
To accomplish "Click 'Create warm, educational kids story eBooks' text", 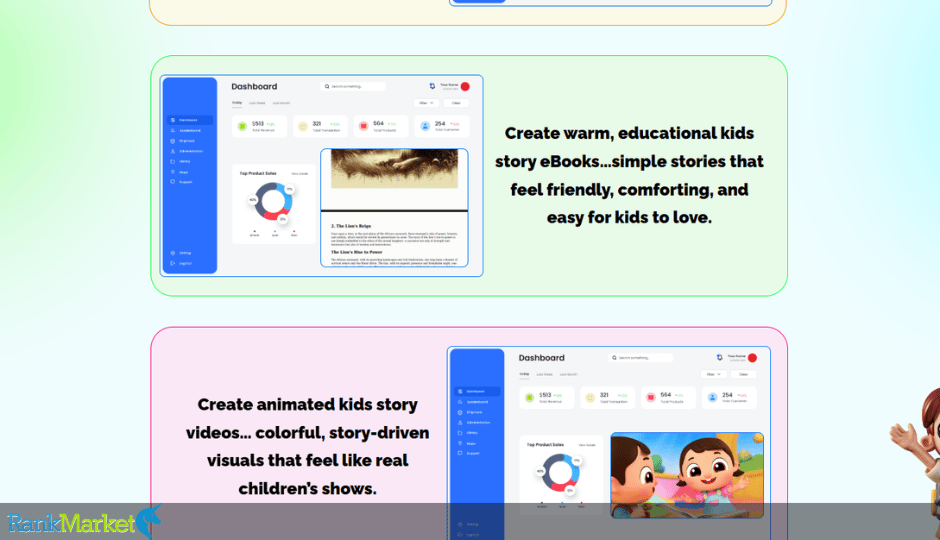I will click(x=629, y=175).
